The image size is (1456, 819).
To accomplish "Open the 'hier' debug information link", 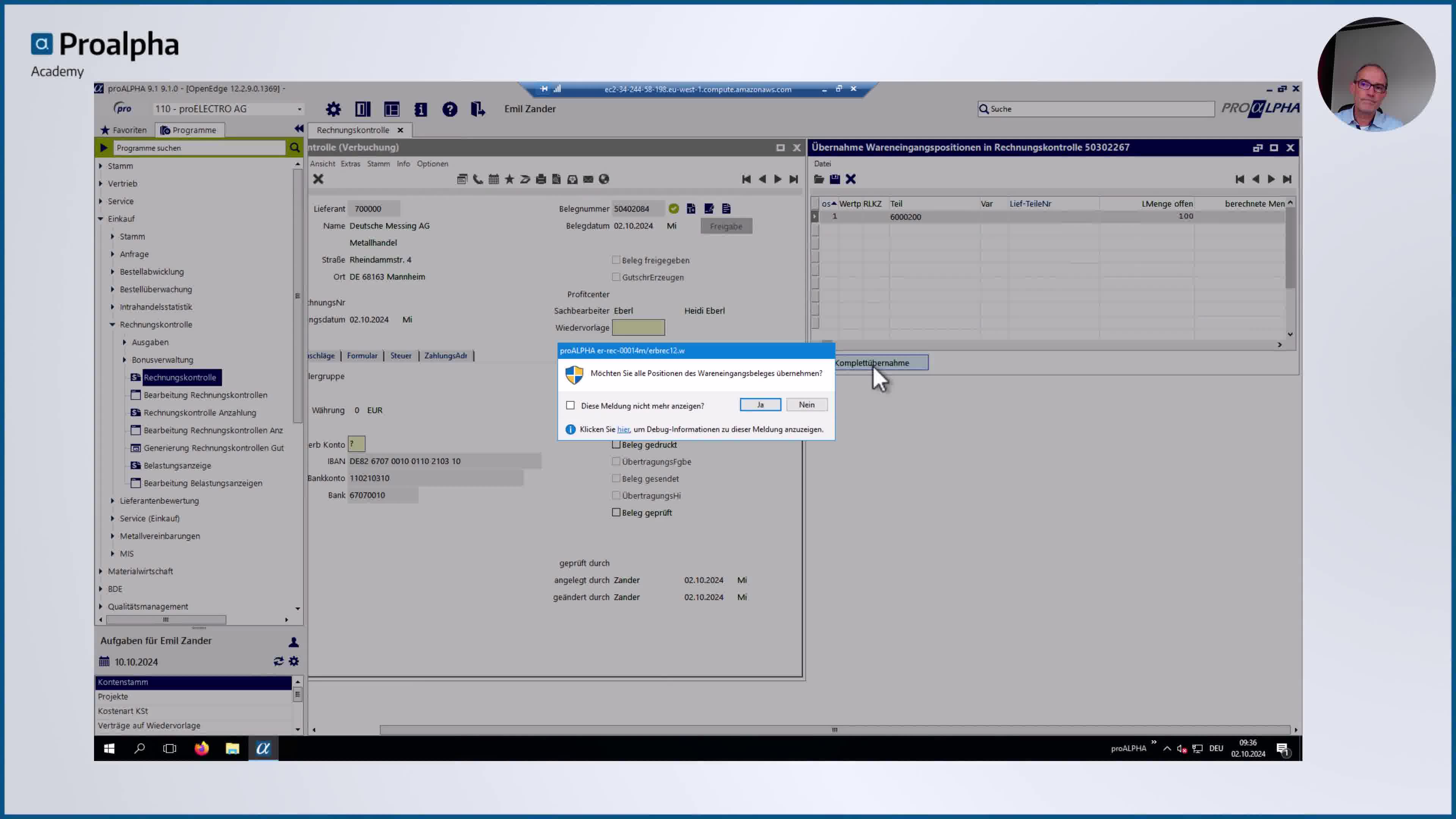I will tap(623, 430).
